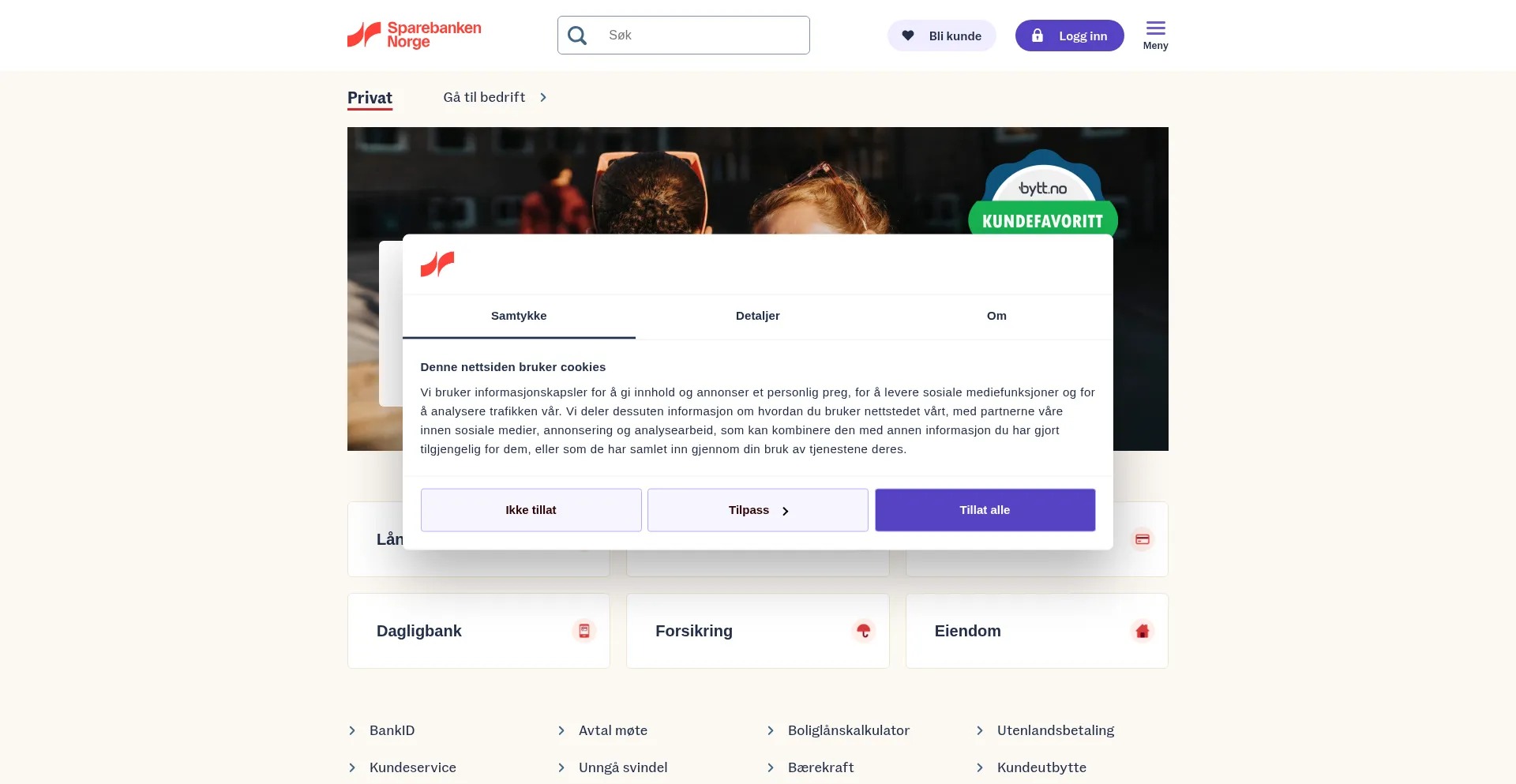Click chevron beside Gå til bedrift
Viewport: 1516px width, 784px height.
(x=543, y=97)
